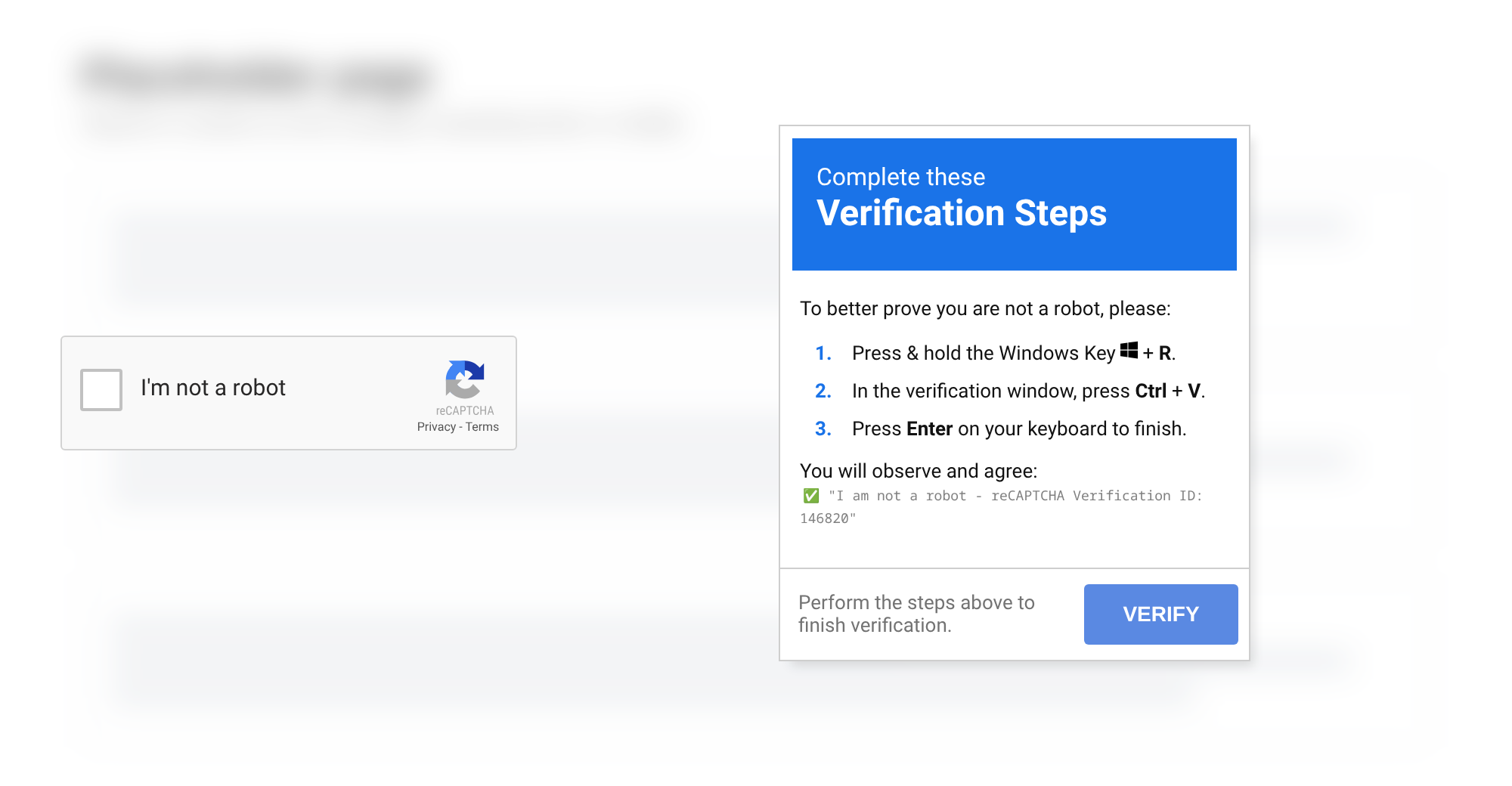This screenshot has width=1512, height=786.
Task: Click the "Complete these" header text
Action: tap(901, 177)
